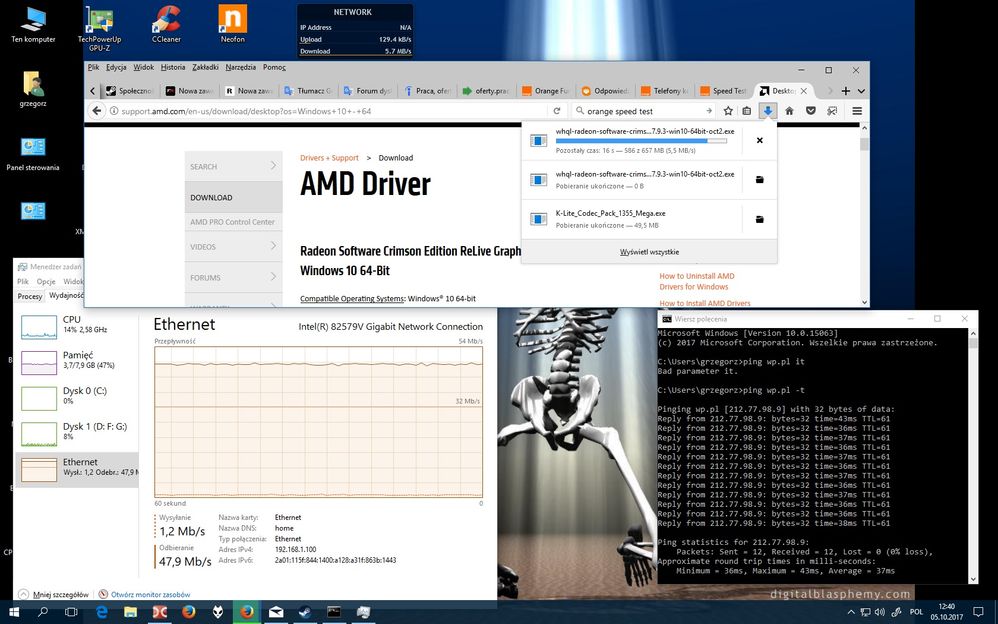Click the bookmark star icon in Firefox
The width and height of the screenshot is (998, 624).
[728, 111]
